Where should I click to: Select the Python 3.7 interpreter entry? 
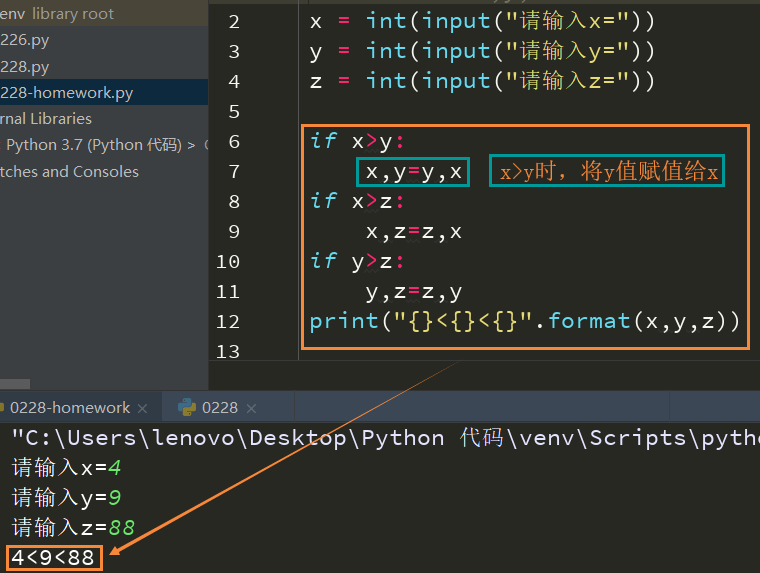[93, 144]
